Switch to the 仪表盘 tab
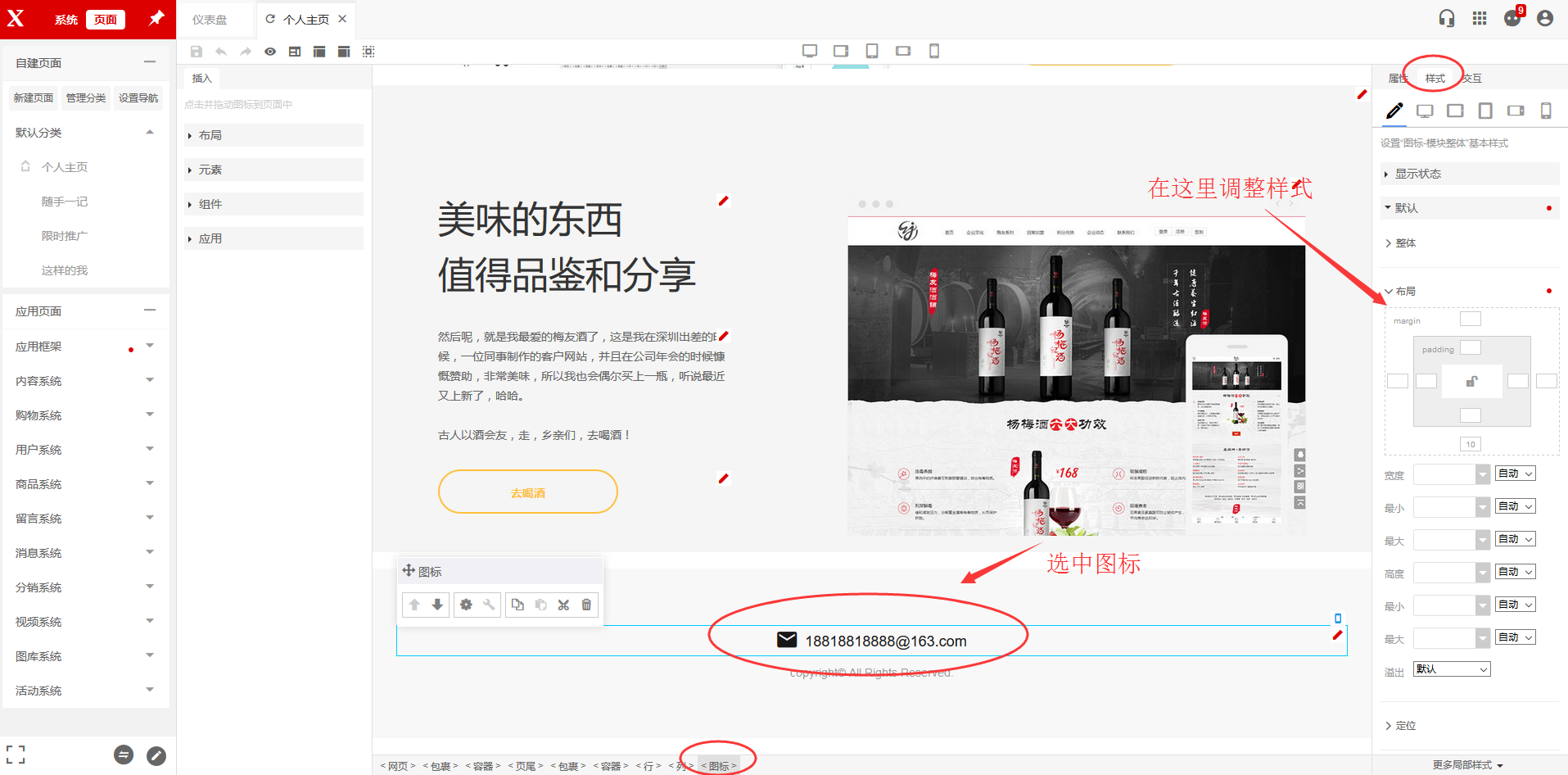Viewport: 1568px width, 775px height. 210,20
